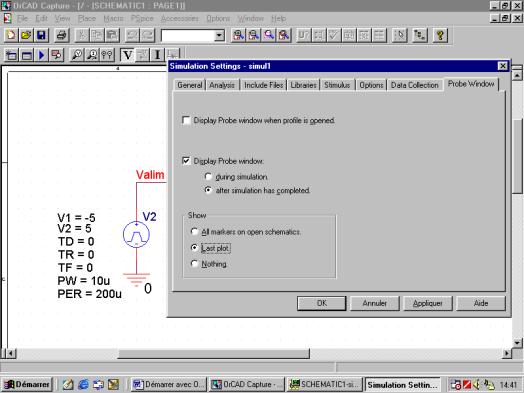Viewport: 524px width, 393px height.
Task: Switch to the Analysis tab
Action: tap(222, 85)
